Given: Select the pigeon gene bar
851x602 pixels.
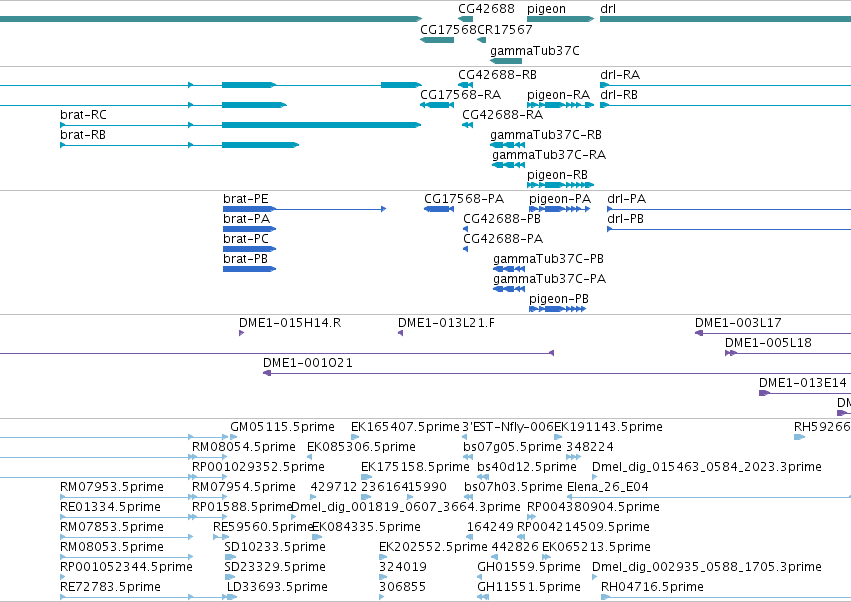Looking at the screenshot, I should [x=560, y=19].
